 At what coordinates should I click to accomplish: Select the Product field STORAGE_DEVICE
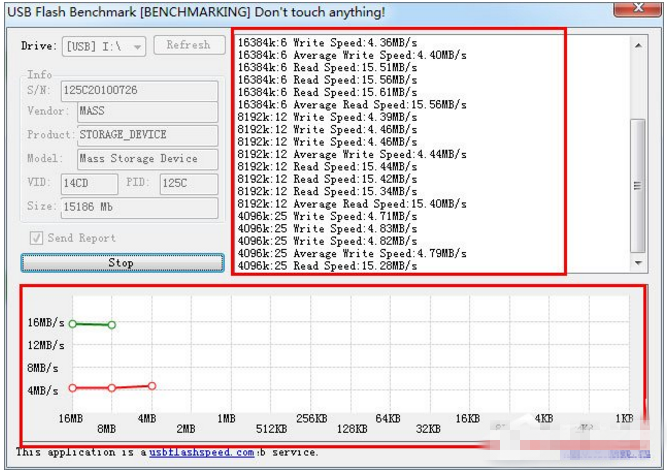[x=148, y=135]
